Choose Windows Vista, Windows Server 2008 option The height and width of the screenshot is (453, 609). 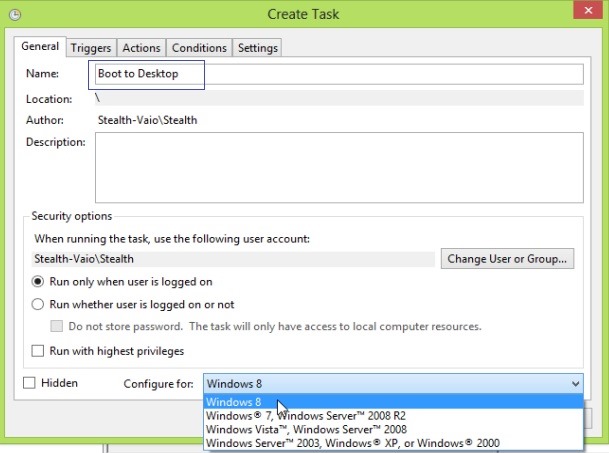(393, 429)
